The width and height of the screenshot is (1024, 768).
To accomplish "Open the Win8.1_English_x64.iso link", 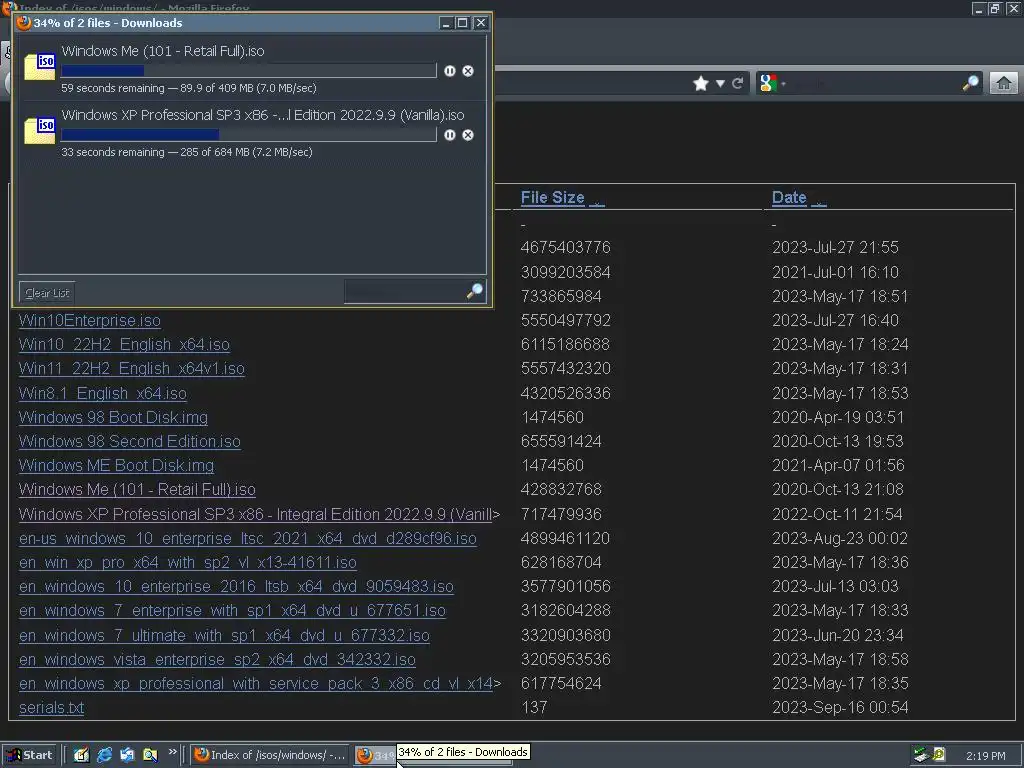I will (103, 393).
